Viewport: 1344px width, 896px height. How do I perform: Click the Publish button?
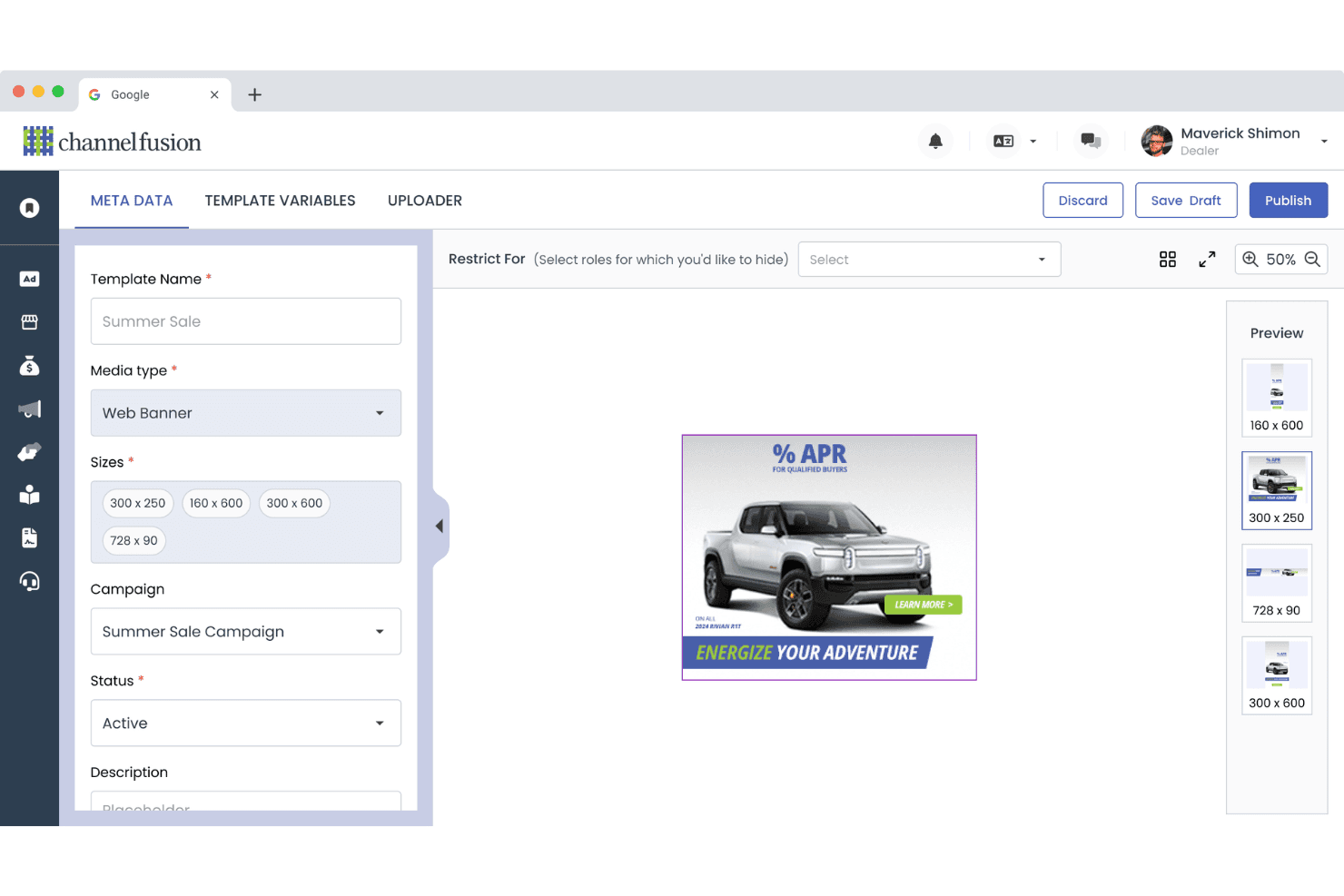[1289, 201]
